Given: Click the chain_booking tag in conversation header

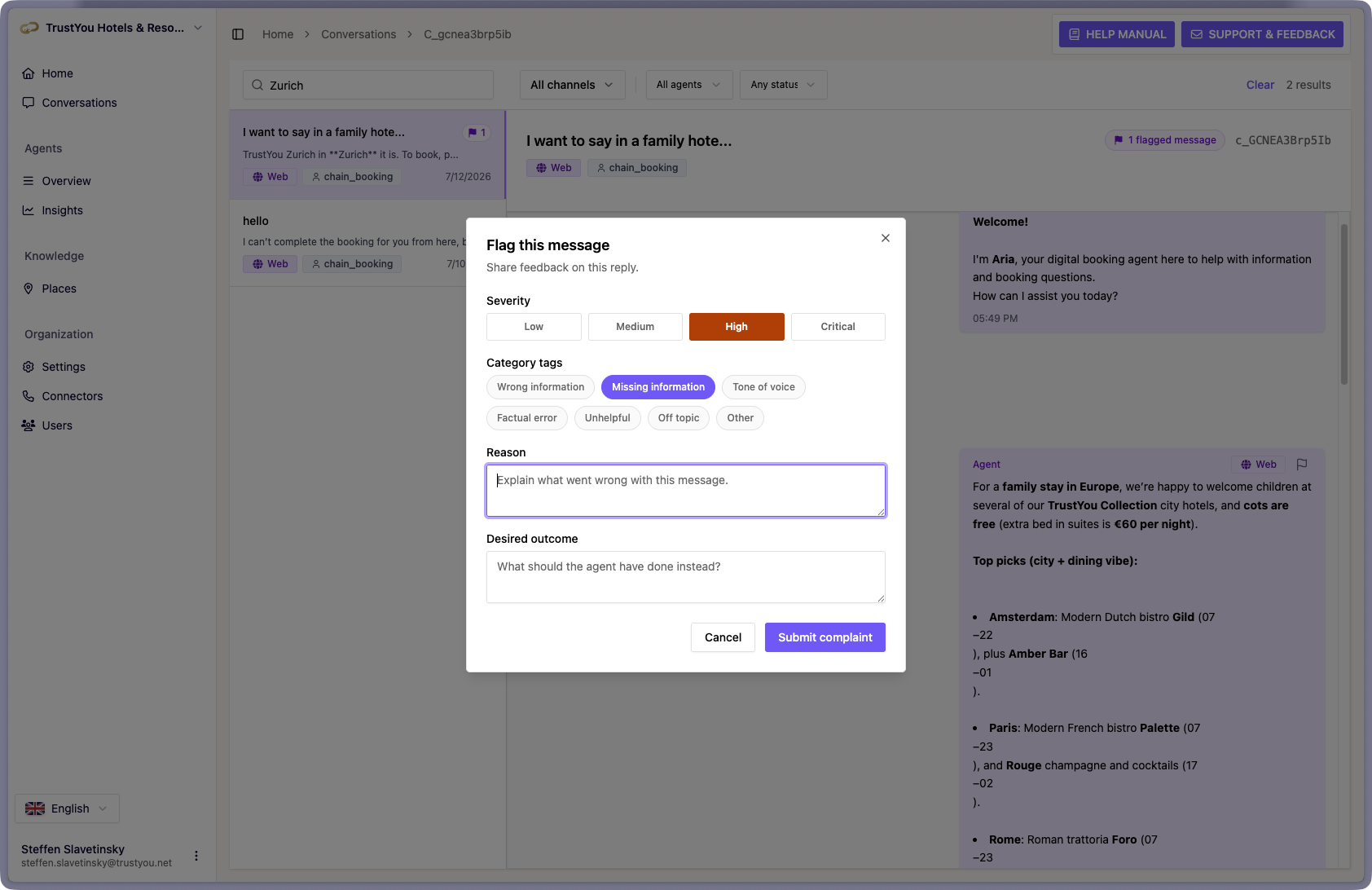Looking at the screenshot, I should click(x=637, y=168).
